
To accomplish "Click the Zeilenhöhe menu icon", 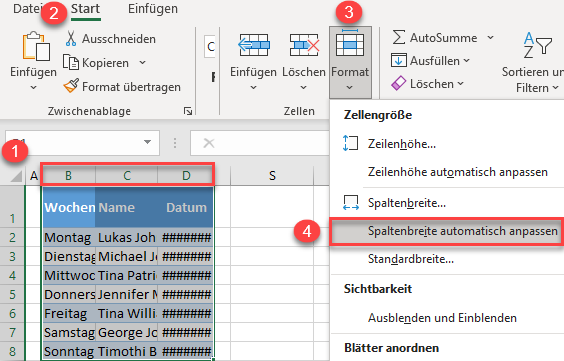I will (350, 143).
